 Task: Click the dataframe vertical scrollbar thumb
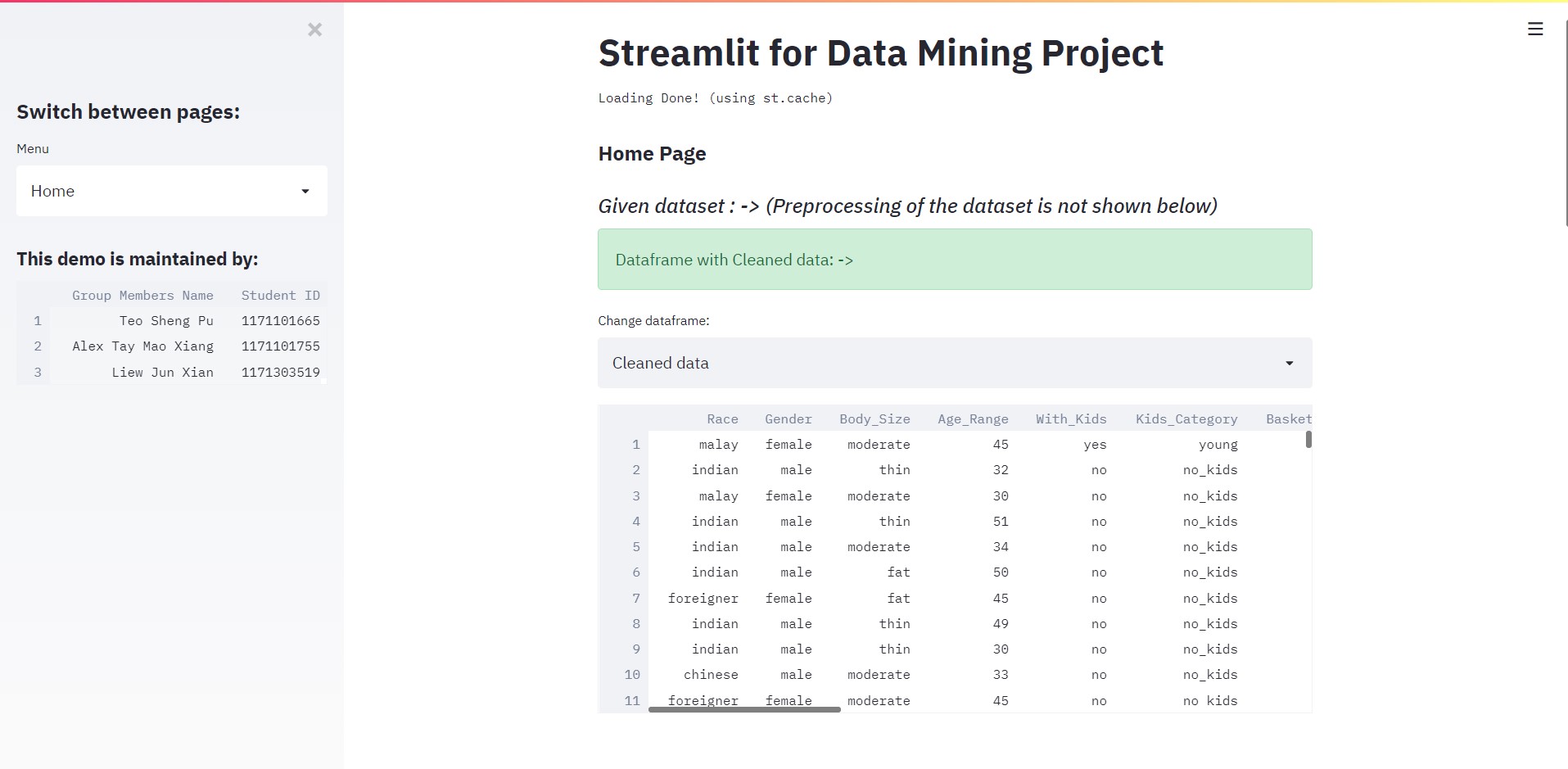click(x=1308, y=440)
